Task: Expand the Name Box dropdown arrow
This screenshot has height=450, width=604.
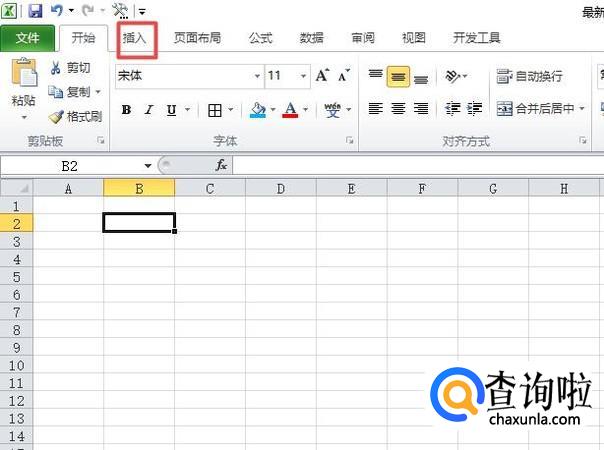Action: pyautogui.click(x=148, y=166)
